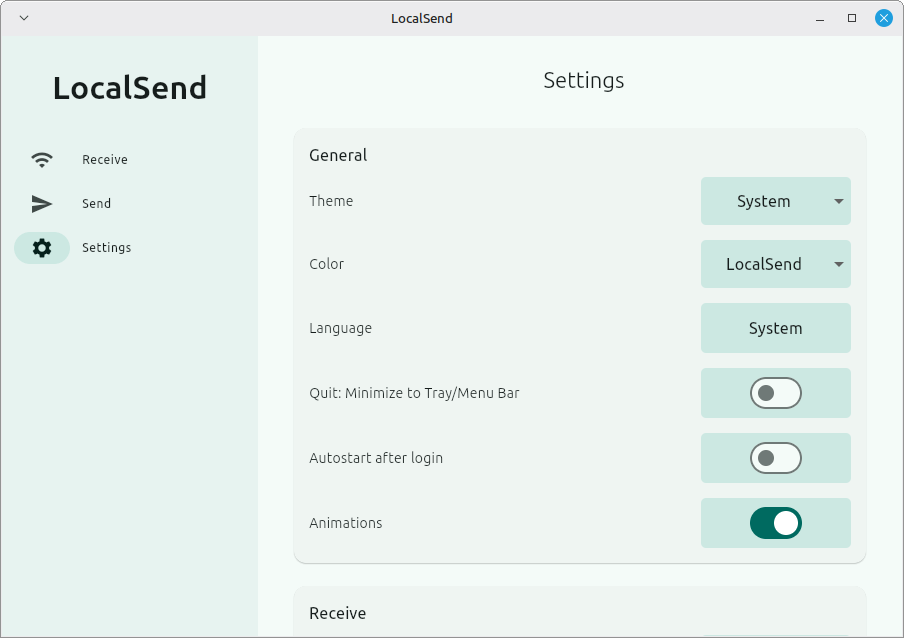This screenshot has width=904, height=638.
Task: Click the System theme value
Action: coord(762,201)
